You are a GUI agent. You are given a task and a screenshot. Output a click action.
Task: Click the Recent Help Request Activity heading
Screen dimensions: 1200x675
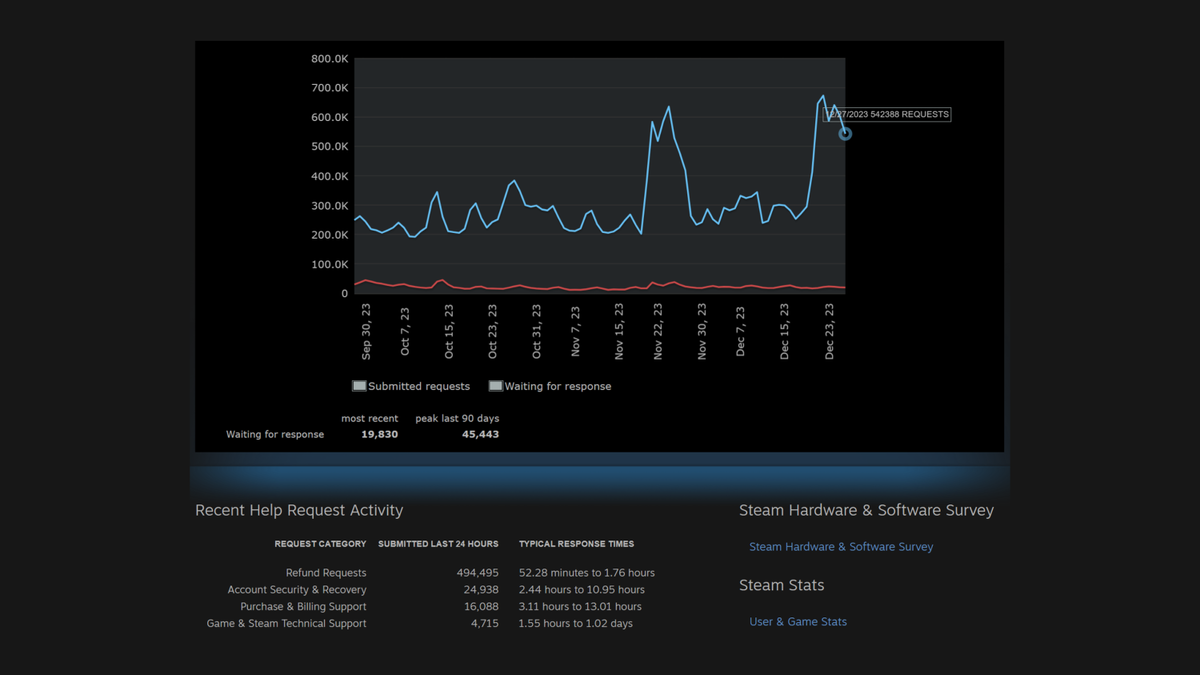(299, 510)
